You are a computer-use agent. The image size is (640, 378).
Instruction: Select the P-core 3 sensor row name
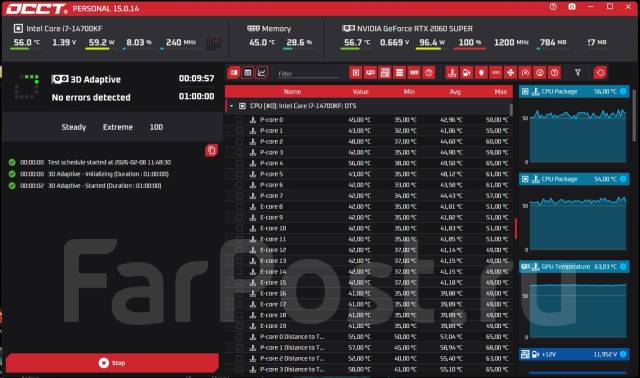[x=271, y=152]
